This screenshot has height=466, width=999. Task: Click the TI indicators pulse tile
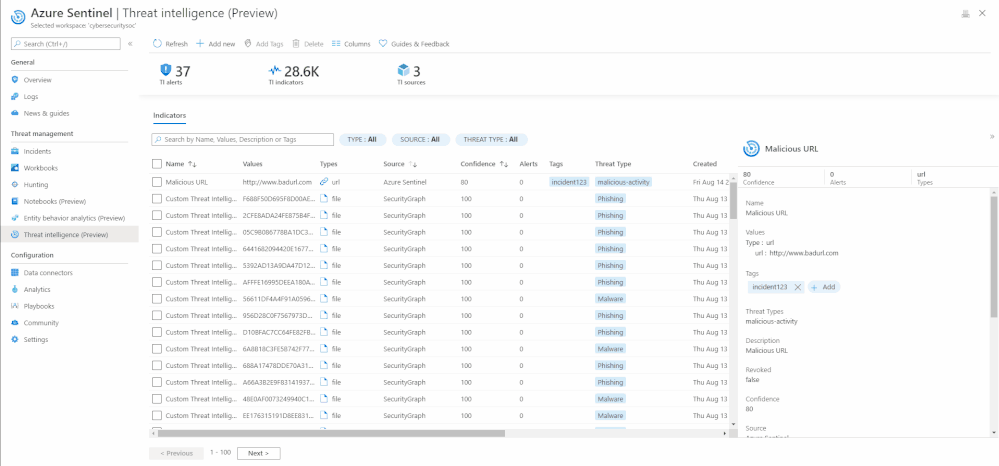pos(294,74)
